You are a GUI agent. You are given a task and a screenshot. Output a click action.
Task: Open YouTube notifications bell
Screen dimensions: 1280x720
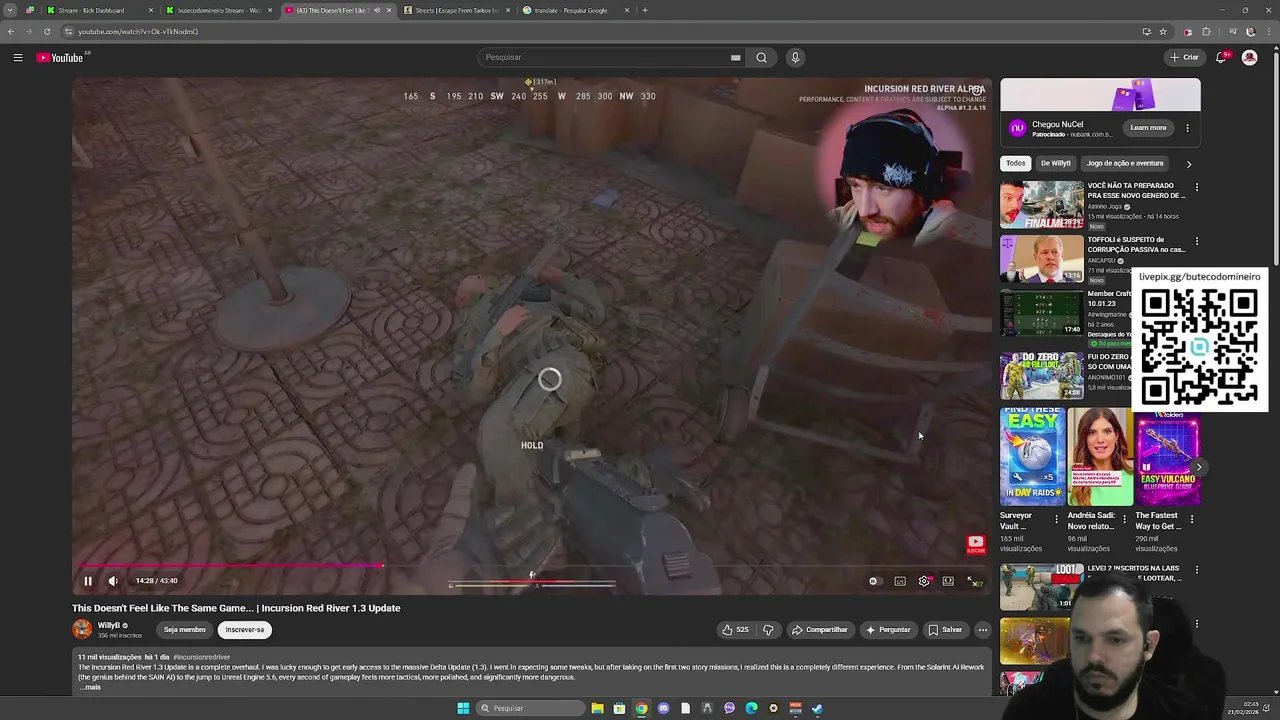(x=1221, y=57)
